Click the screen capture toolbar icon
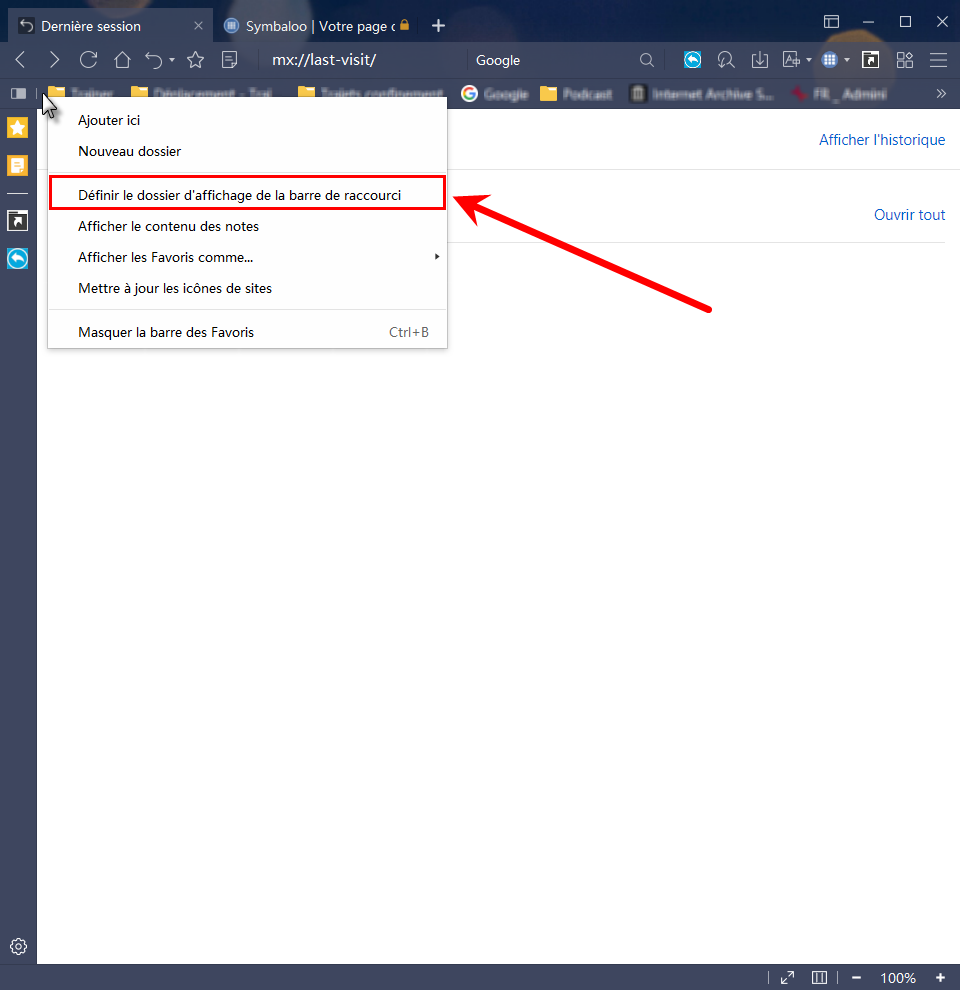The image size is (960, 990). [x=871, y=60]
